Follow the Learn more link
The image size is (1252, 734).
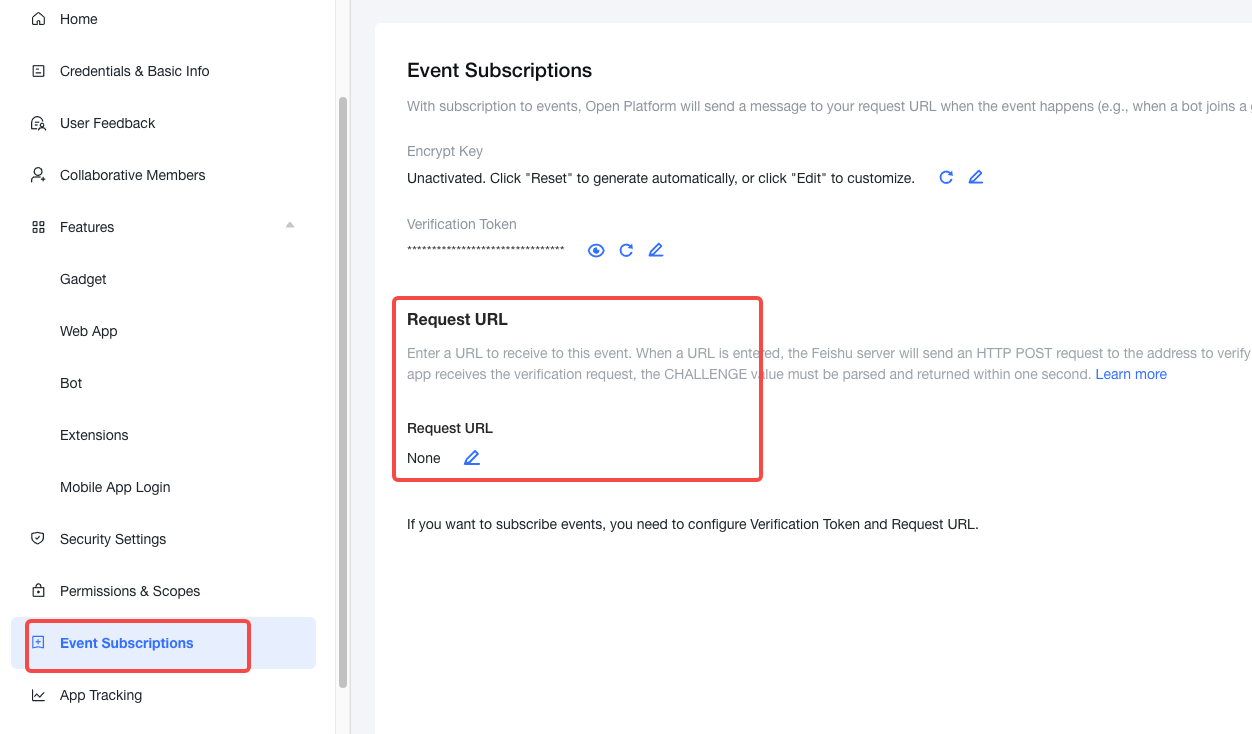pos(1131,374)
